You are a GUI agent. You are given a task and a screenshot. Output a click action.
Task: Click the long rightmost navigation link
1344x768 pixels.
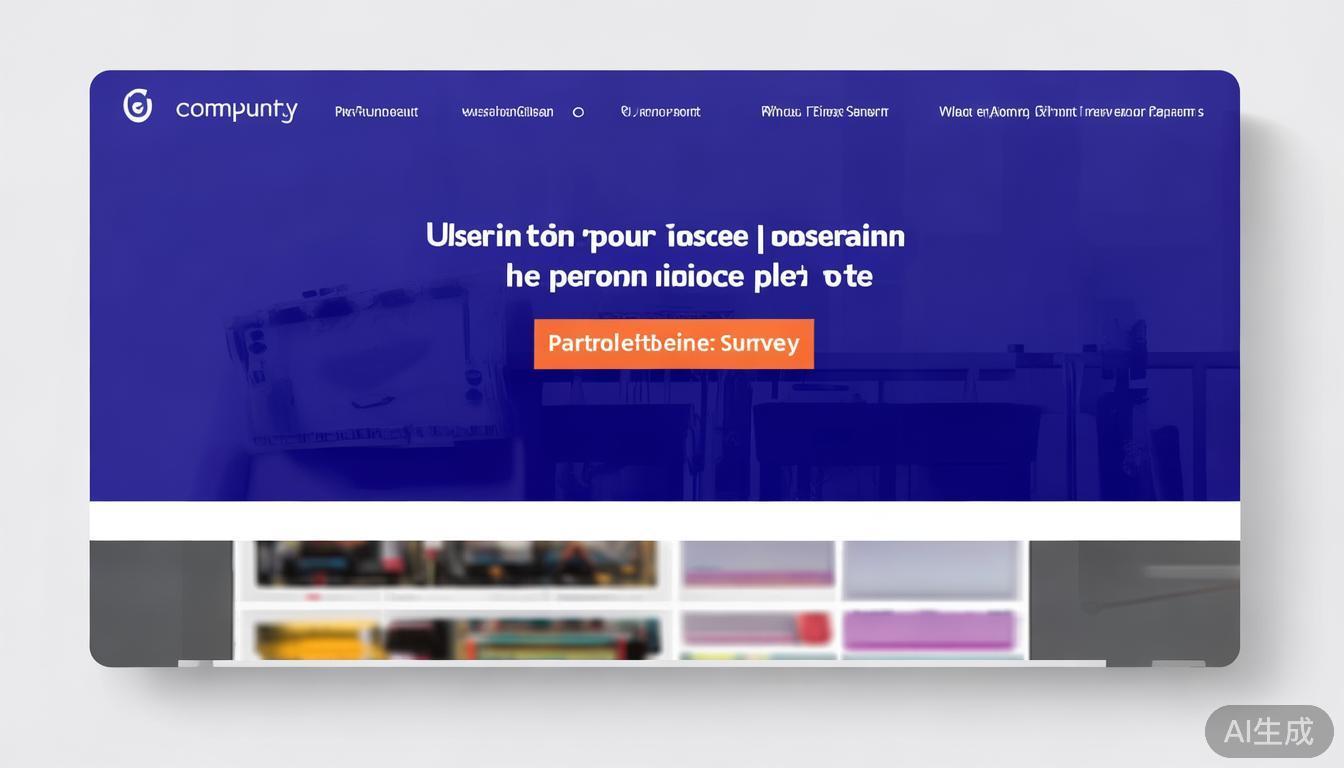click(x=1070, y=112)
